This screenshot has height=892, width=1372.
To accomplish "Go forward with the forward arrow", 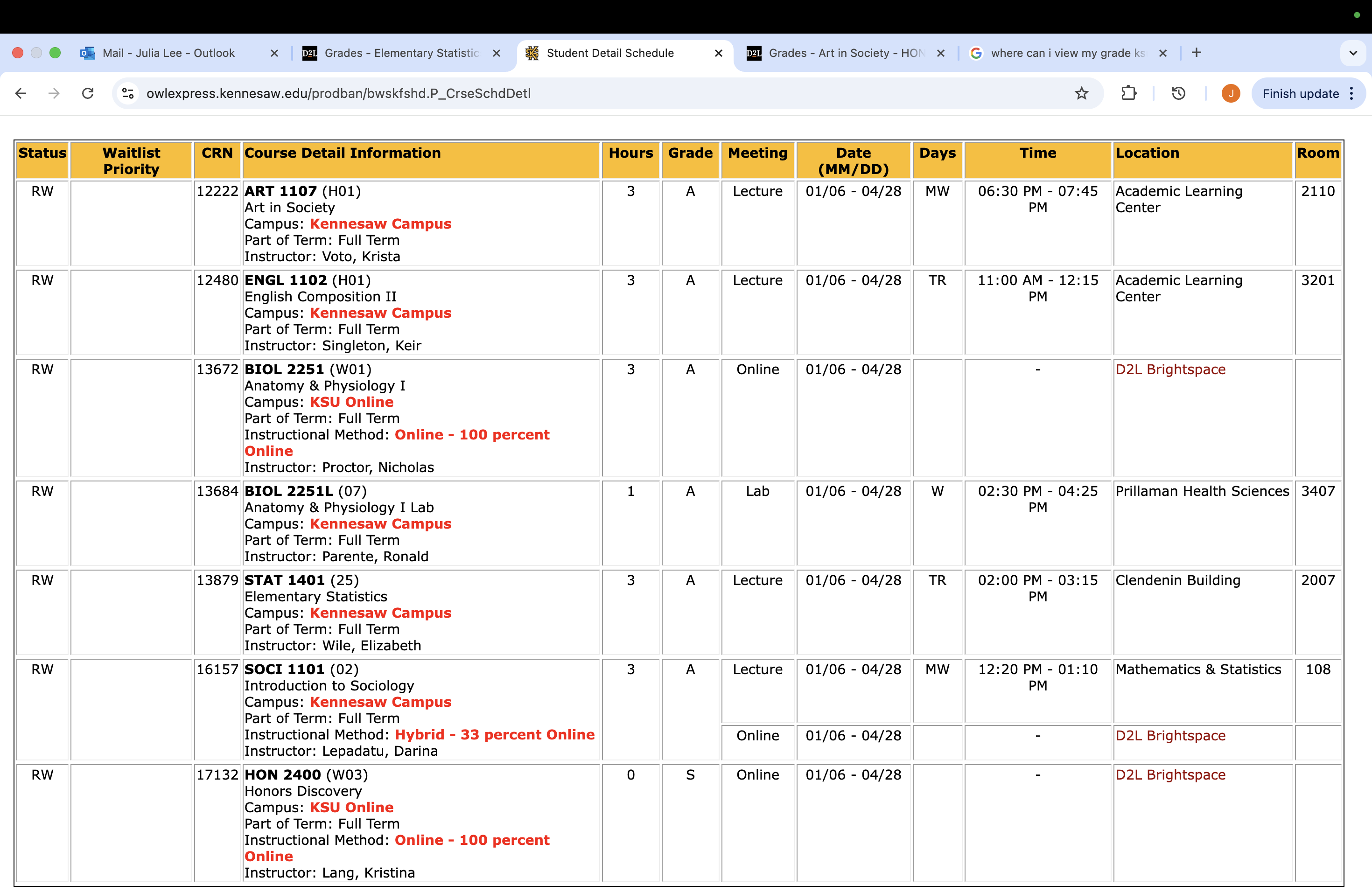I will click(x=54, y=93).
